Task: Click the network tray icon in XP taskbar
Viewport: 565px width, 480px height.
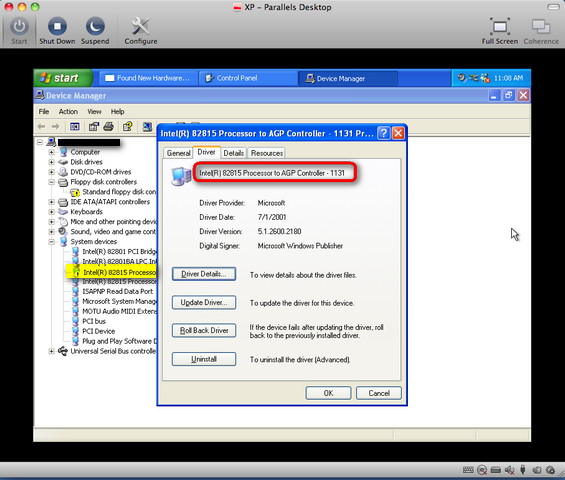Action: tap(473, 78)
